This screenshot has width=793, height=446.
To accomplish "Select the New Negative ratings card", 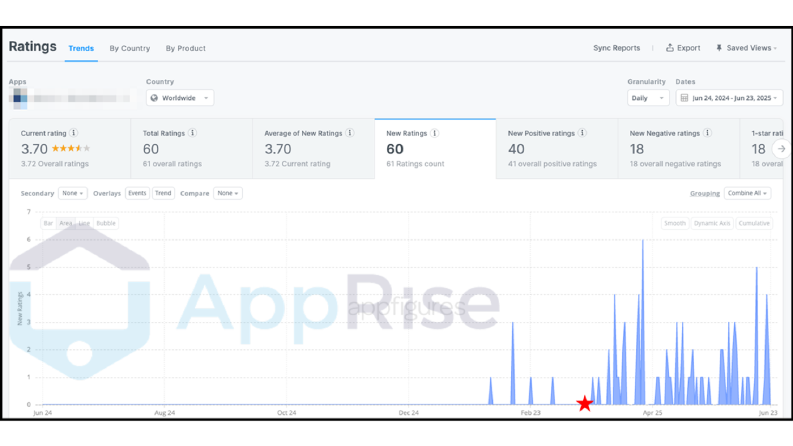I will point(679,149).
